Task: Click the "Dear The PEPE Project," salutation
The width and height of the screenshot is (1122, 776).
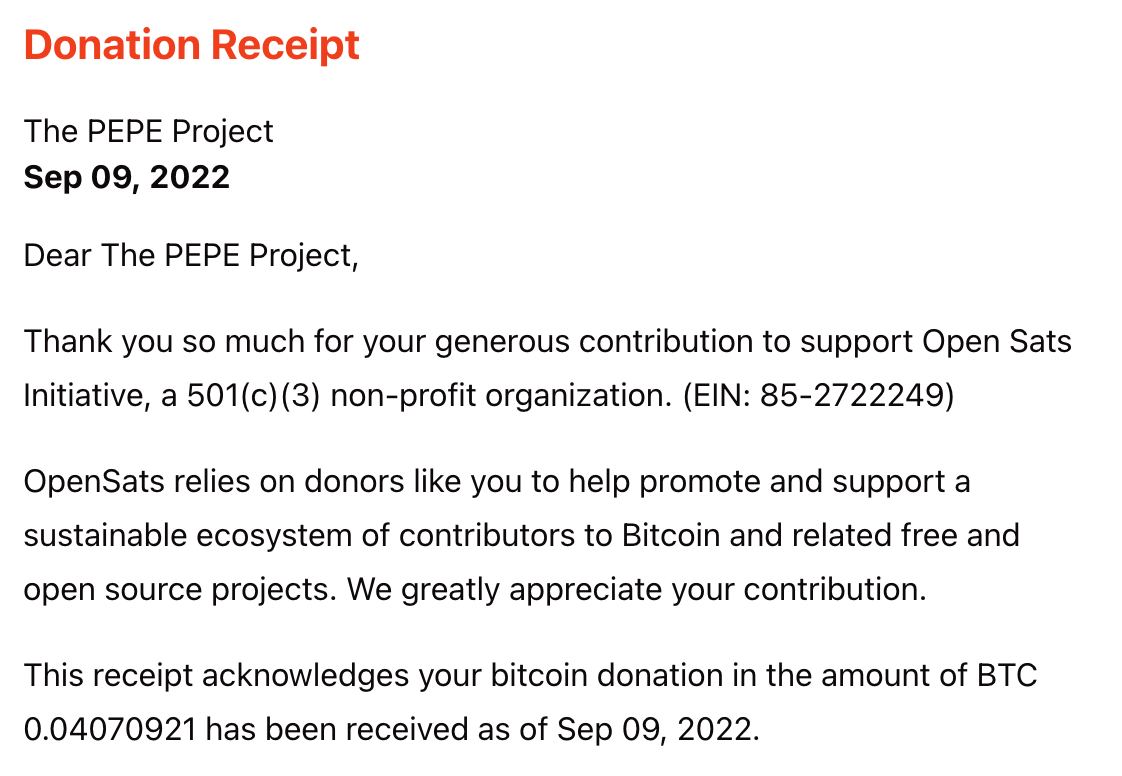Action: pos(190,255)
